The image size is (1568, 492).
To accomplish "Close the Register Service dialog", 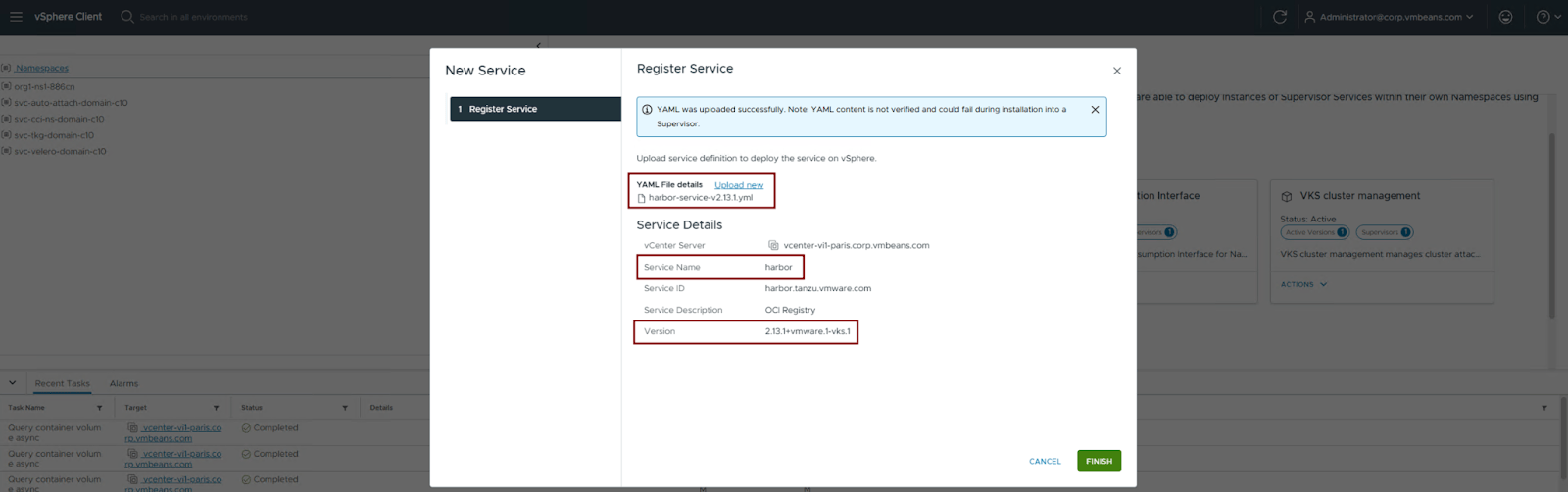I will [x=1116, y=71].
